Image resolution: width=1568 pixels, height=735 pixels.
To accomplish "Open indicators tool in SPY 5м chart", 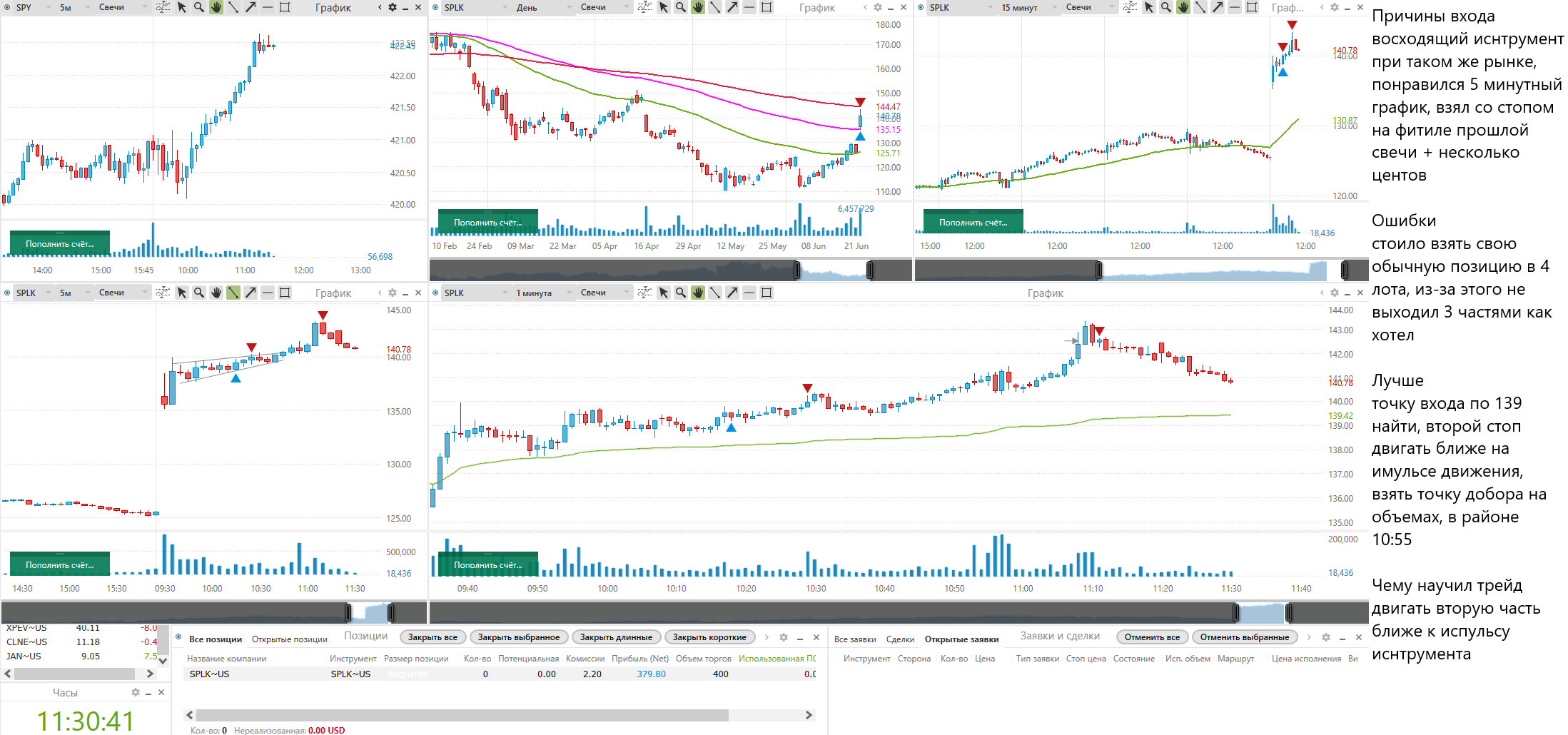I will point(163,7).
